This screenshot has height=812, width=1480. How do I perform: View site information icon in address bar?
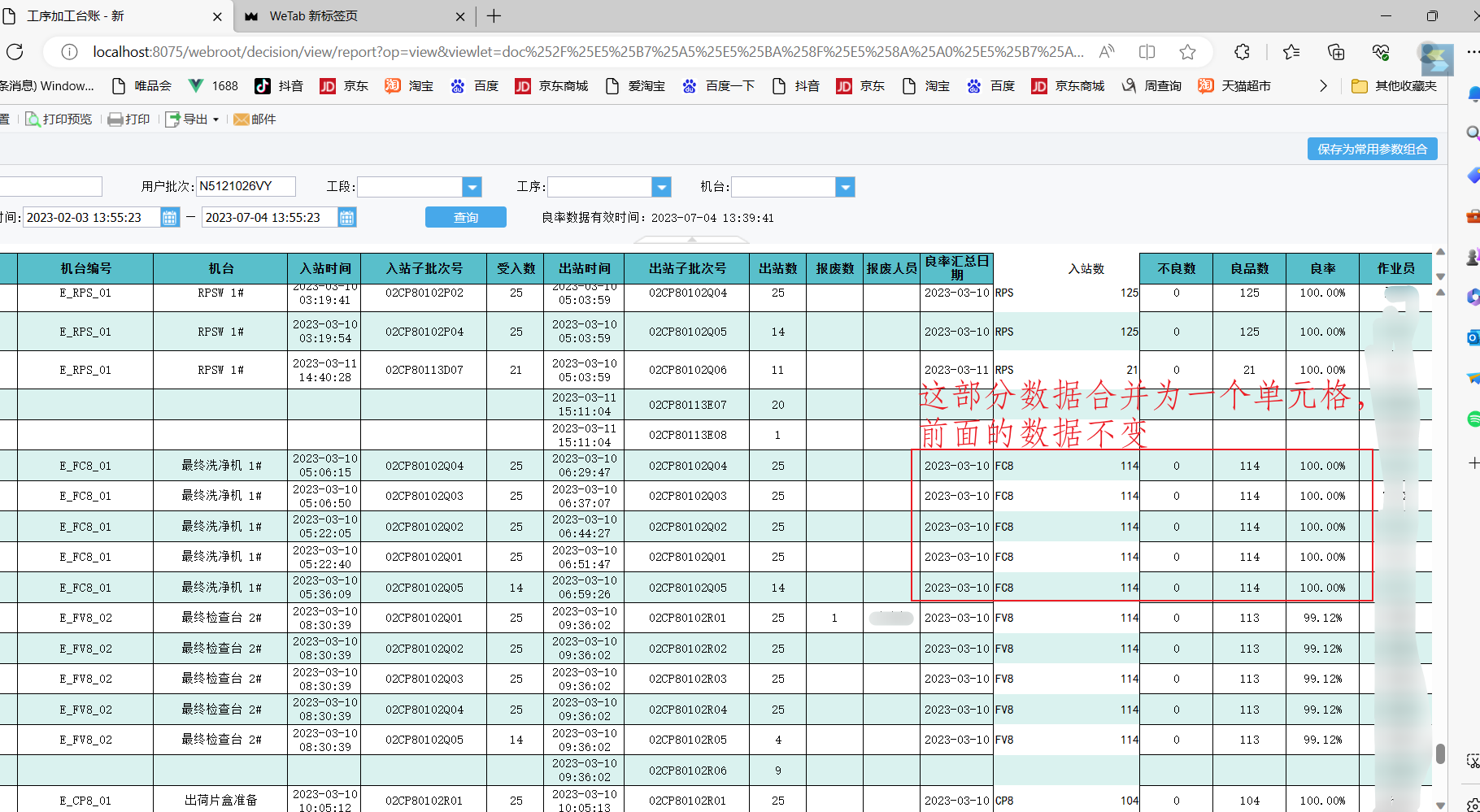(70, 52)
